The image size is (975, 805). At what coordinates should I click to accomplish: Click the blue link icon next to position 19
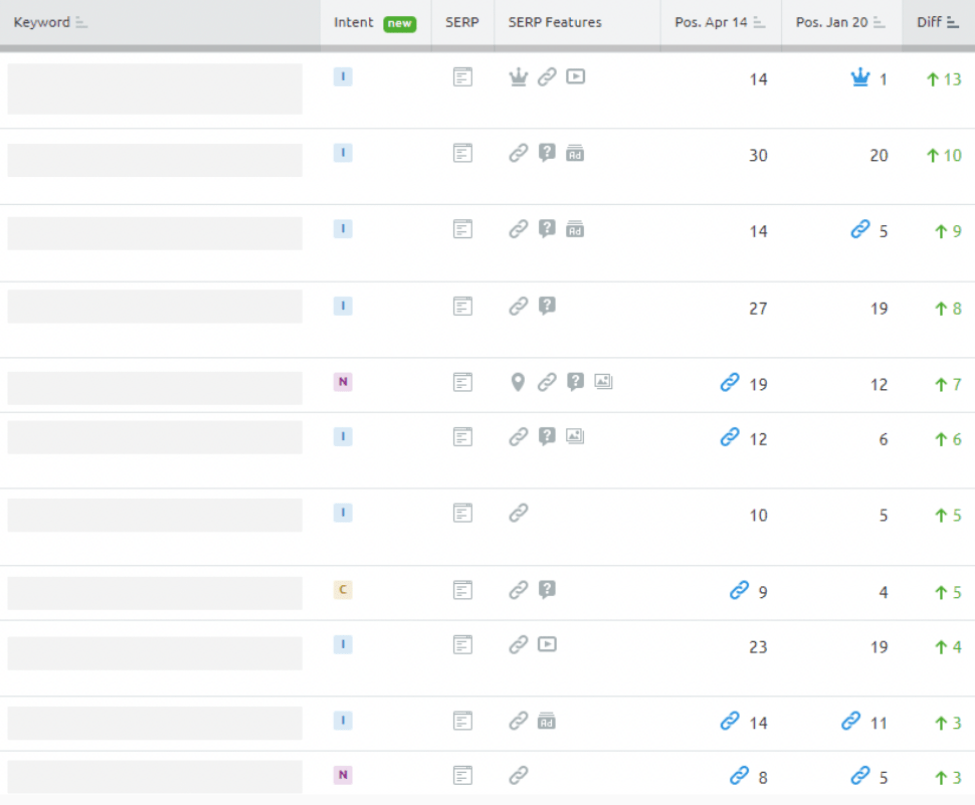tap(730, 382)
